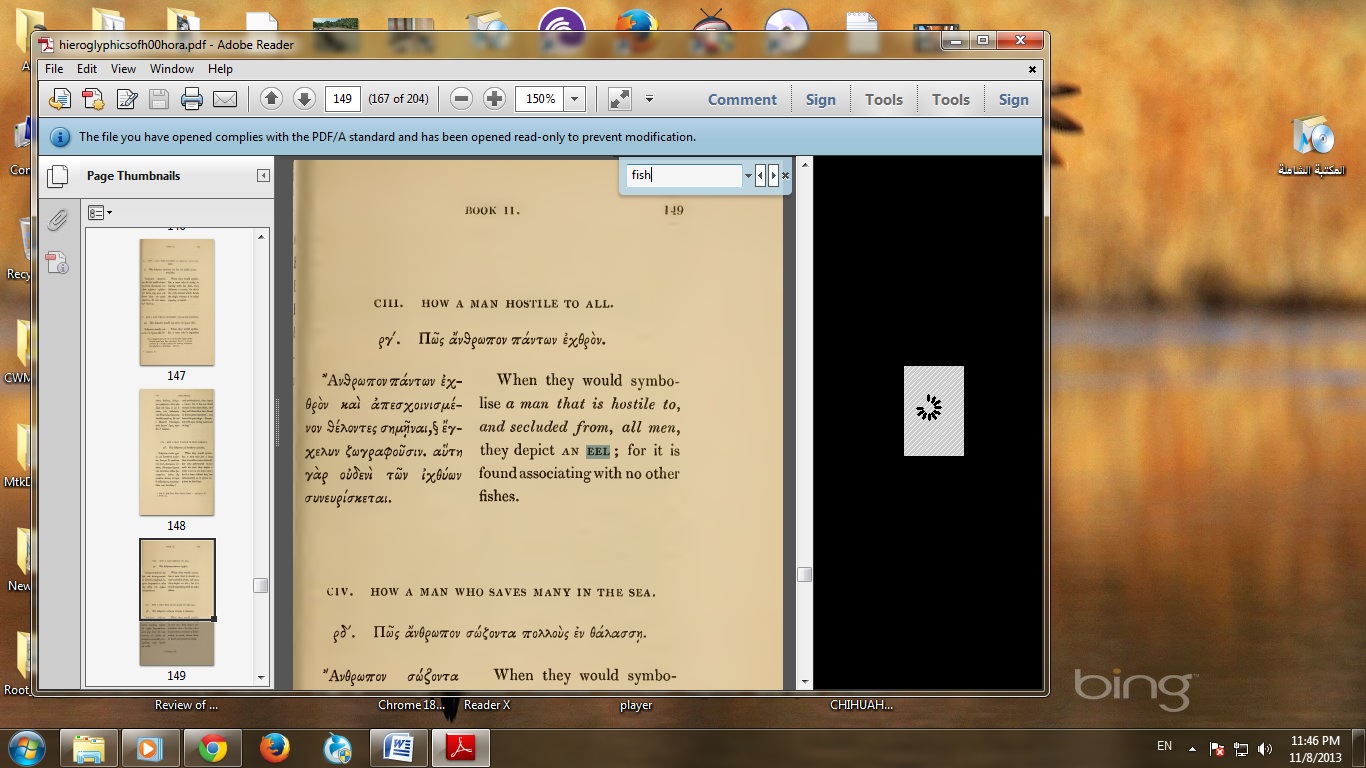Click the document vertical scrollbar thumb
The image size is (1366, 768).
[804, 574]
